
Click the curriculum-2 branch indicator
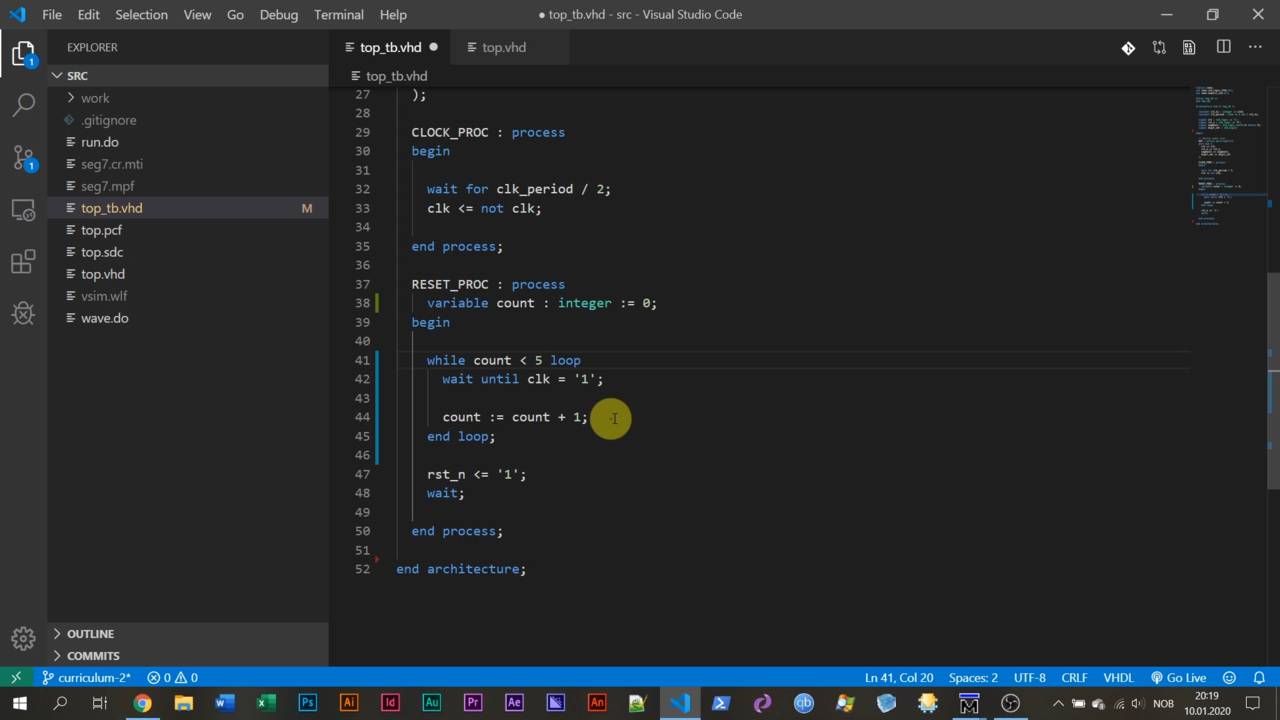pyautogui.click(x=87, y=677)
